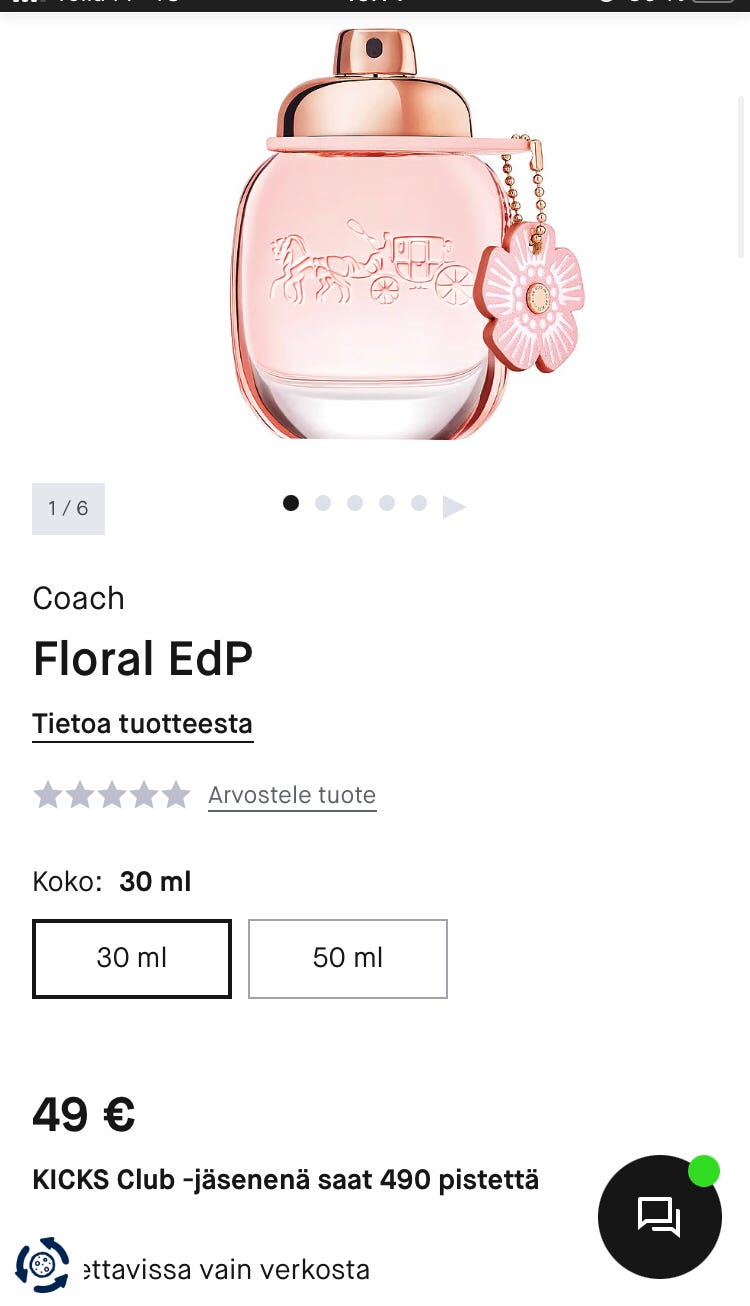The height and width of the screenshot is (1306, 750).
Task: Click the second rating star
Action: click(x=80, y=795)
